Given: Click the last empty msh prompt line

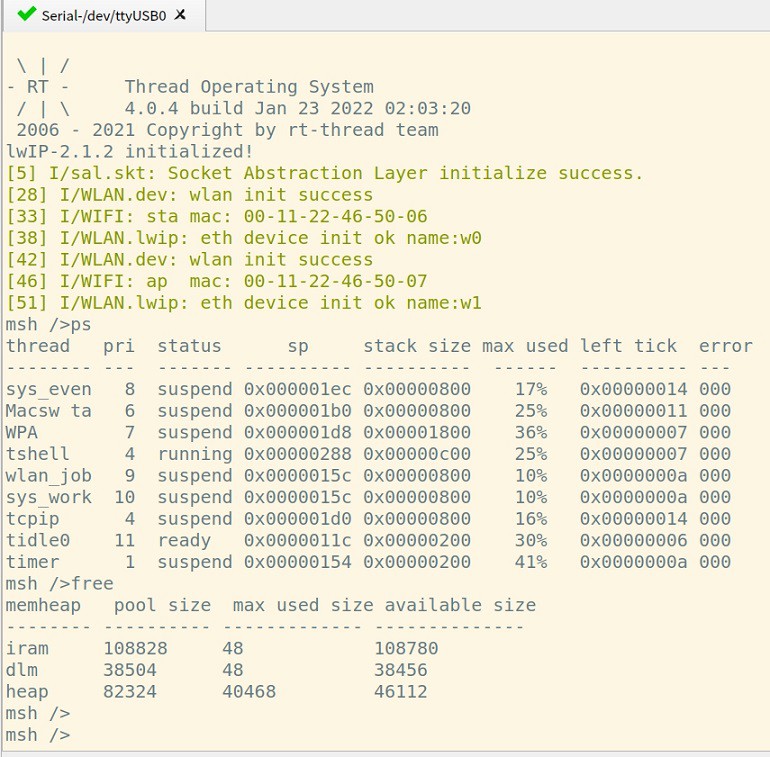Looking at the screenshot, I should tap(38, 735).
